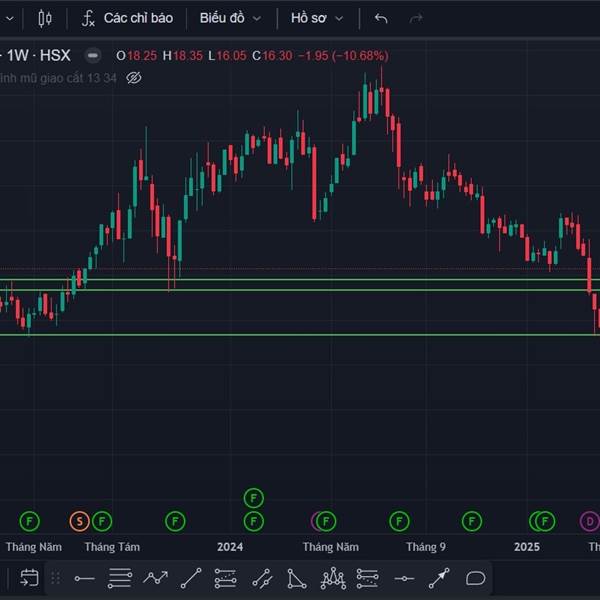Select the uppermost green horizontal line
Image resolution: width=600 pixels, height=600 pixels.
pos(300,279)
